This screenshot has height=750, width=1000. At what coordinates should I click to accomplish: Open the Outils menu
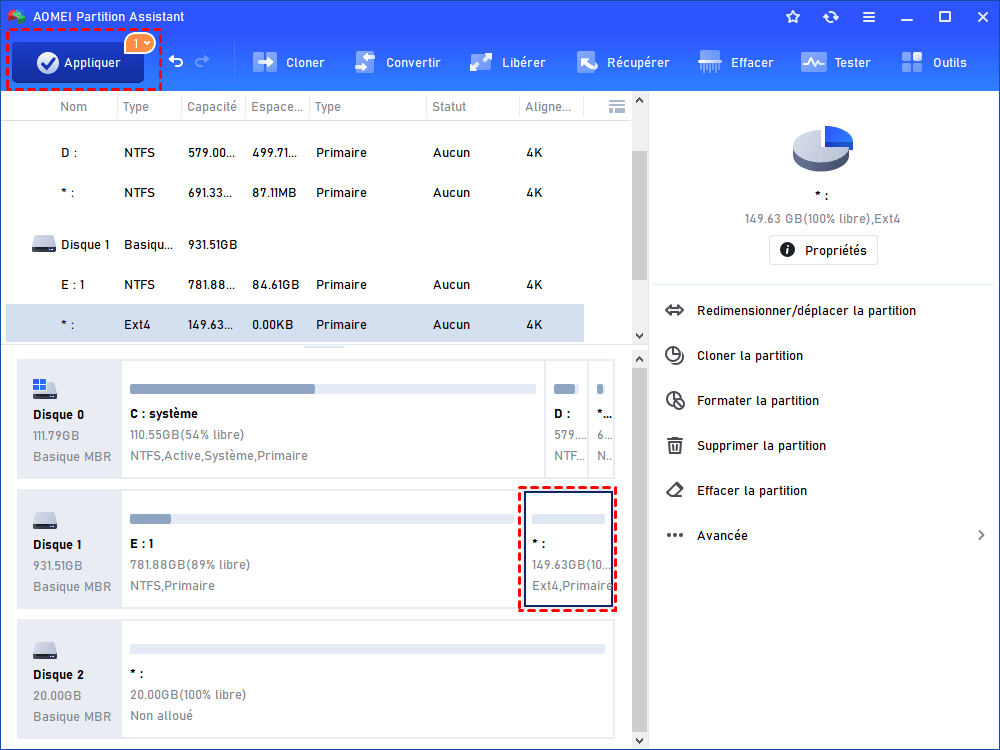click(934, 62)
